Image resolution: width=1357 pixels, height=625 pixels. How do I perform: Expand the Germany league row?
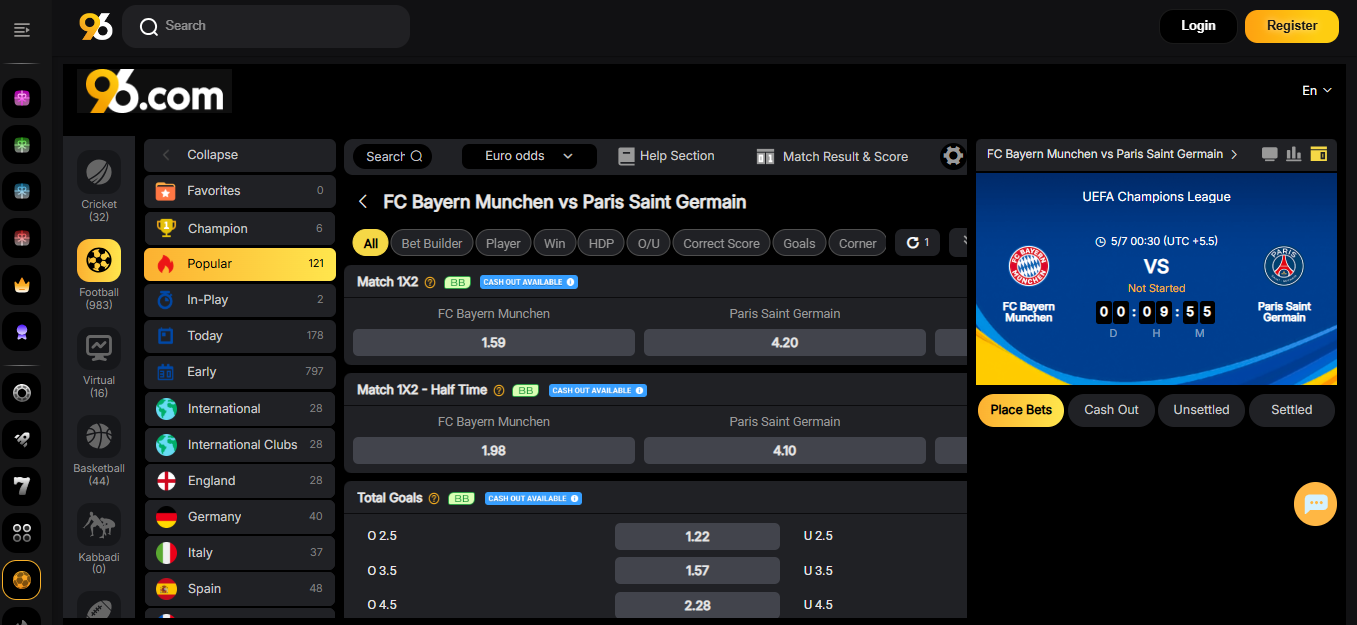[x=240, y=517]
